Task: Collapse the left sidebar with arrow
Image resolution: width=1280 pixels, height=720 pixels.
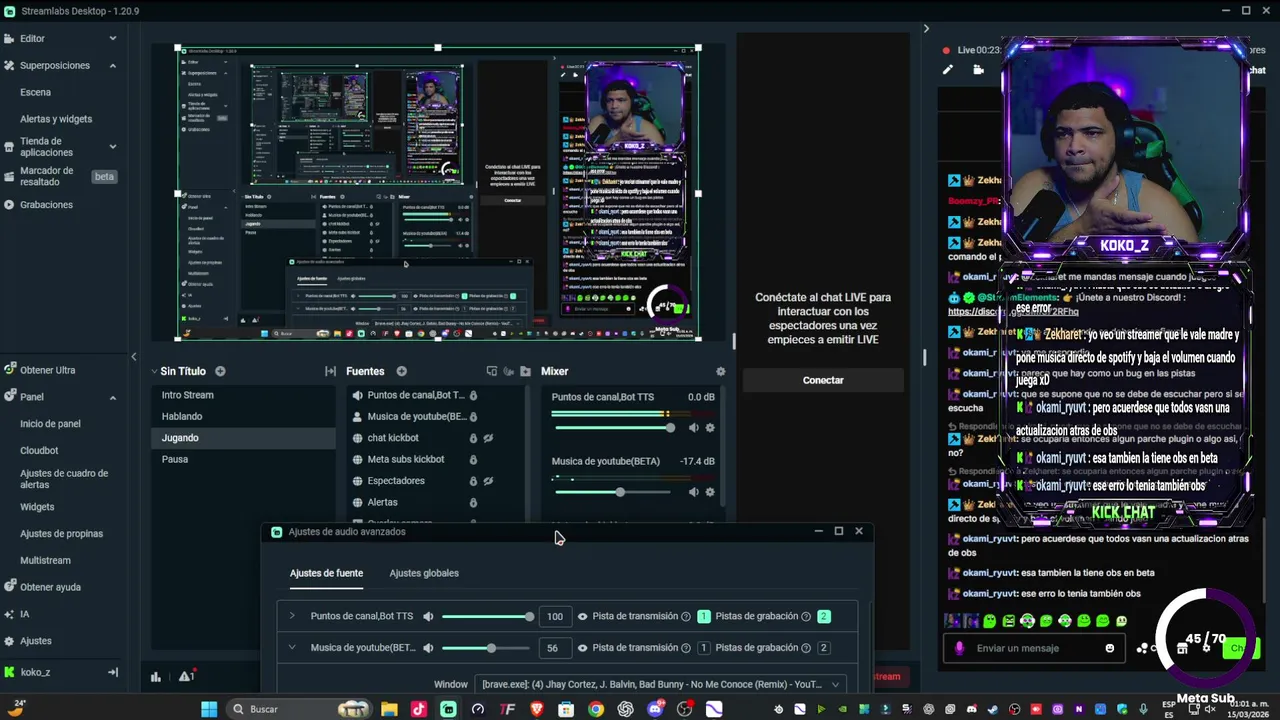Action: tap(134, 356)
